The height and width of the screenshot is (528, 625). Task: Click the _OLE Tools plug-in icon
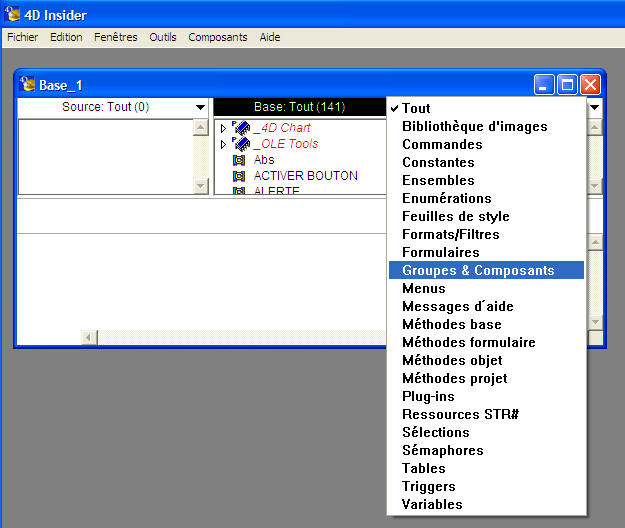pyautogui.click(x=240, y=144)
